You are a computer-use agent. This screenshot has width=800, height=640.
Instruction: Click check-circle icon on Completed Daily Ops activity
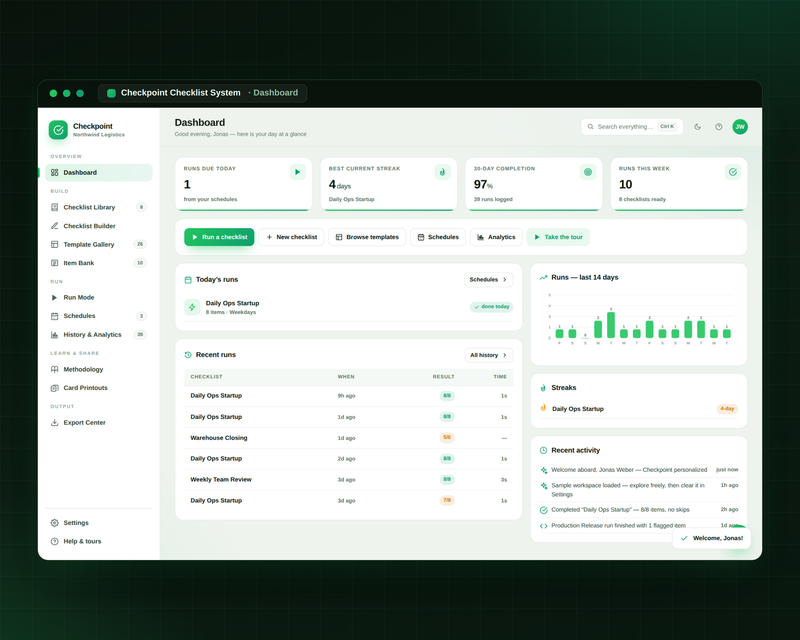click(x=544, y=510)
